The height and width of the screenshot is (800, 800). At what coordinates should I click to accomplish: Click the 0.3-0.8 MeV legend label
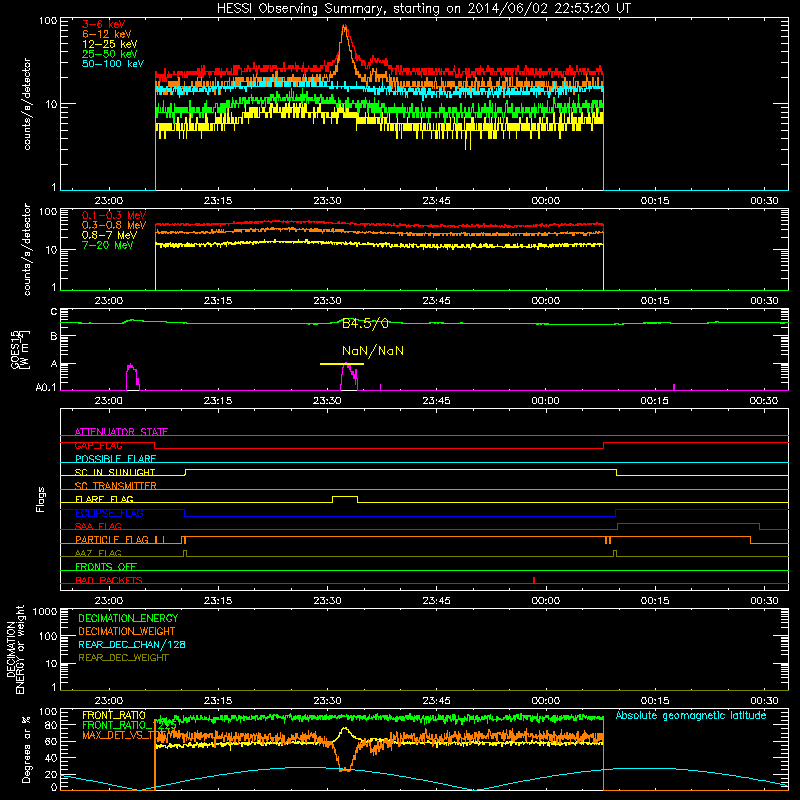pyautogui.click(x=114, y=225)
